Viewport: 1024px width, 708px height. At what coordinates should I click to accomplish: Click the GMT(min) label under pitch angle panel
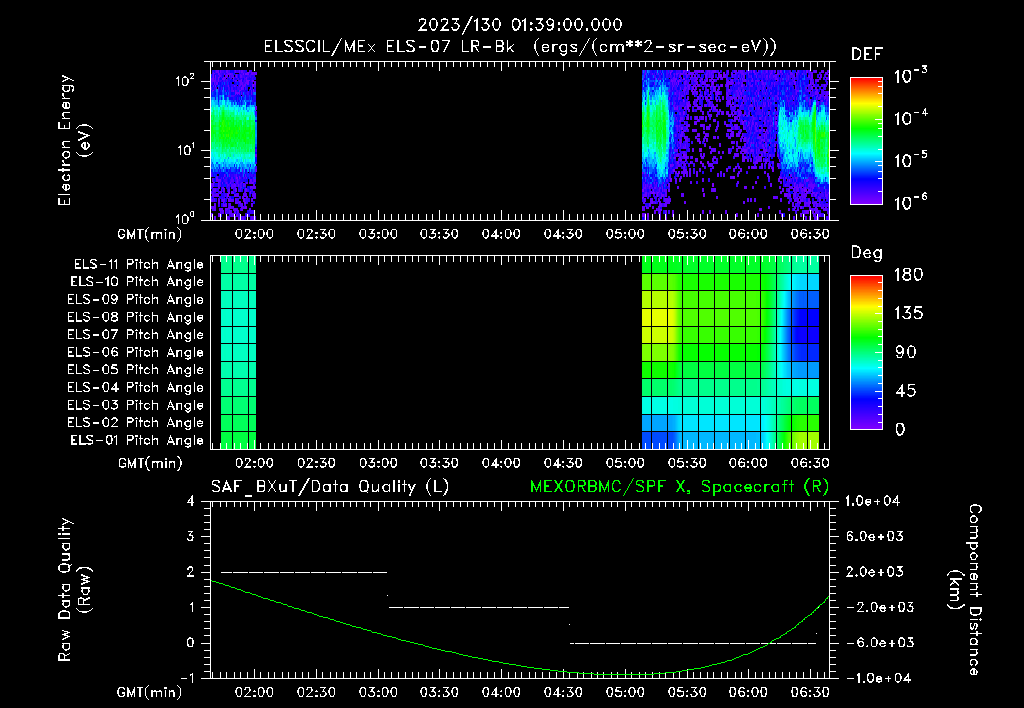pos(150,463)
